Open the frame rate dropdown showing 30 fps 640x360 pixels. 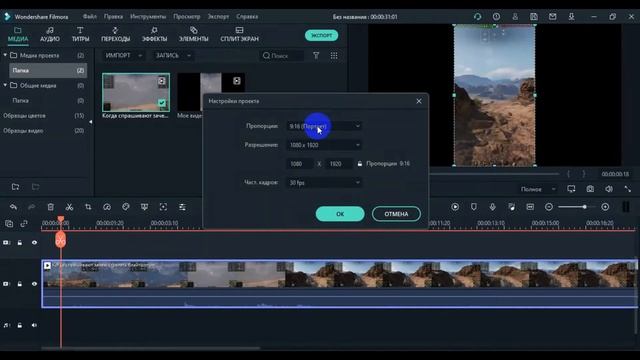click(324, 182)
